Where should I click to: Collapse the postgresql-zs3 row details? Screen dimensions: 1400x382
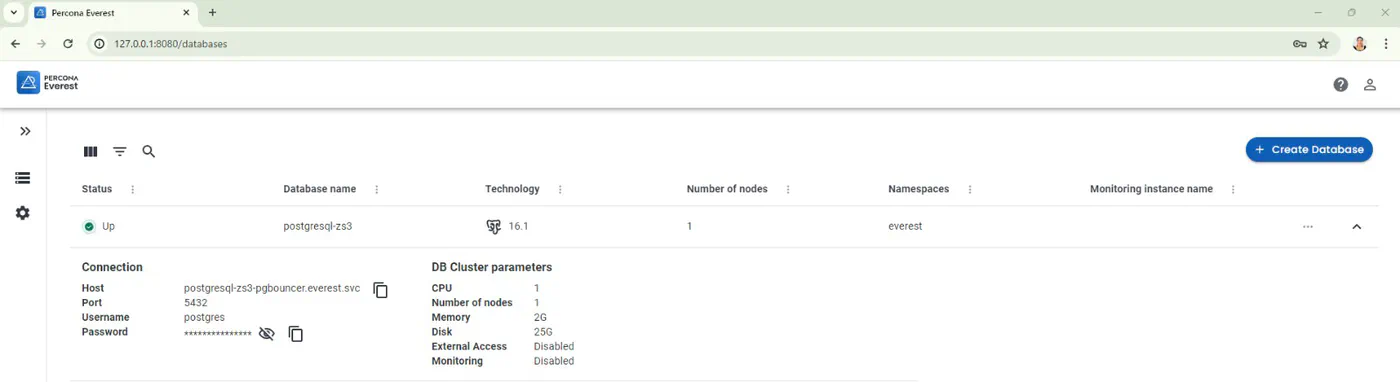(1357, 227)
